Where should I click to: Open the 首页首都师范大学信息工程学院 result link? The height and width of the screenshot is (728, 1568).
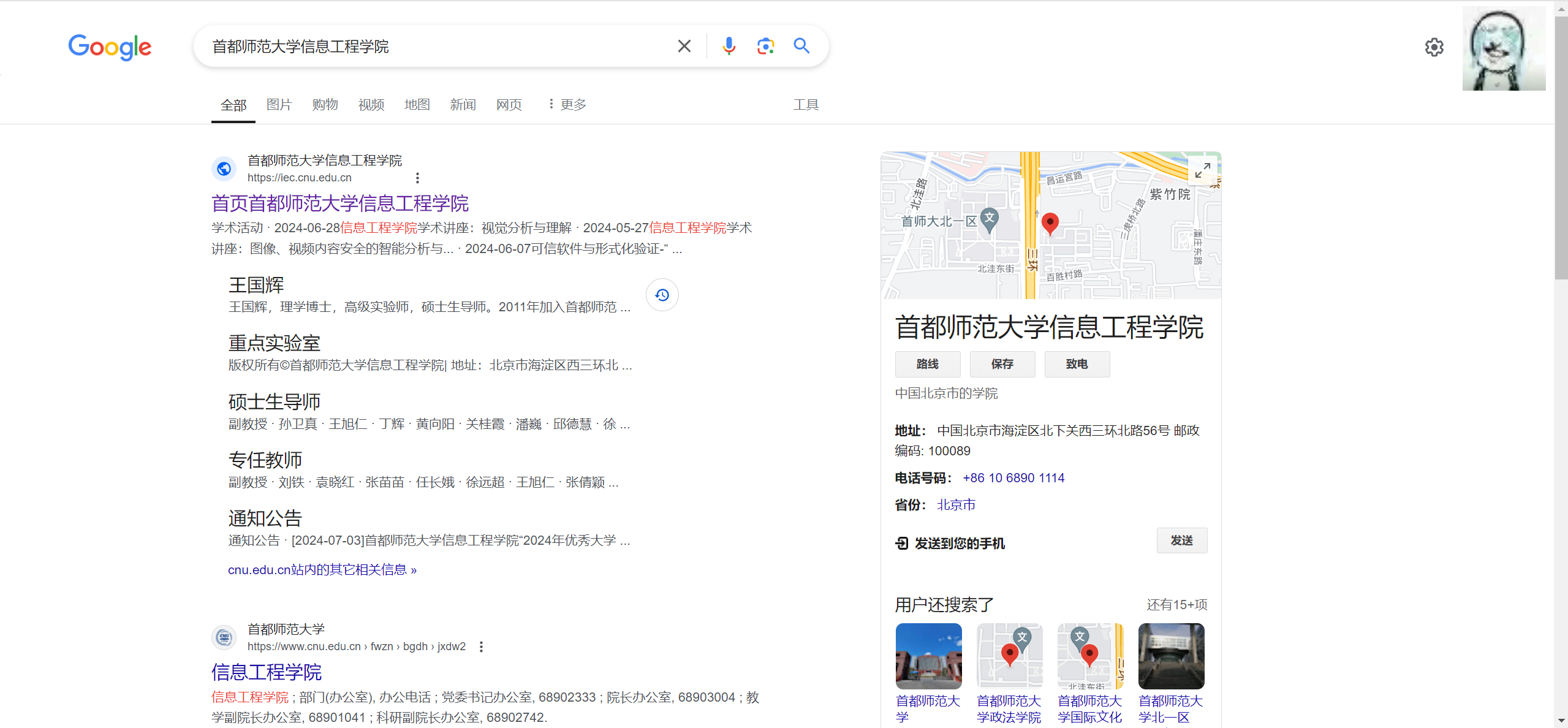point(339,203)
